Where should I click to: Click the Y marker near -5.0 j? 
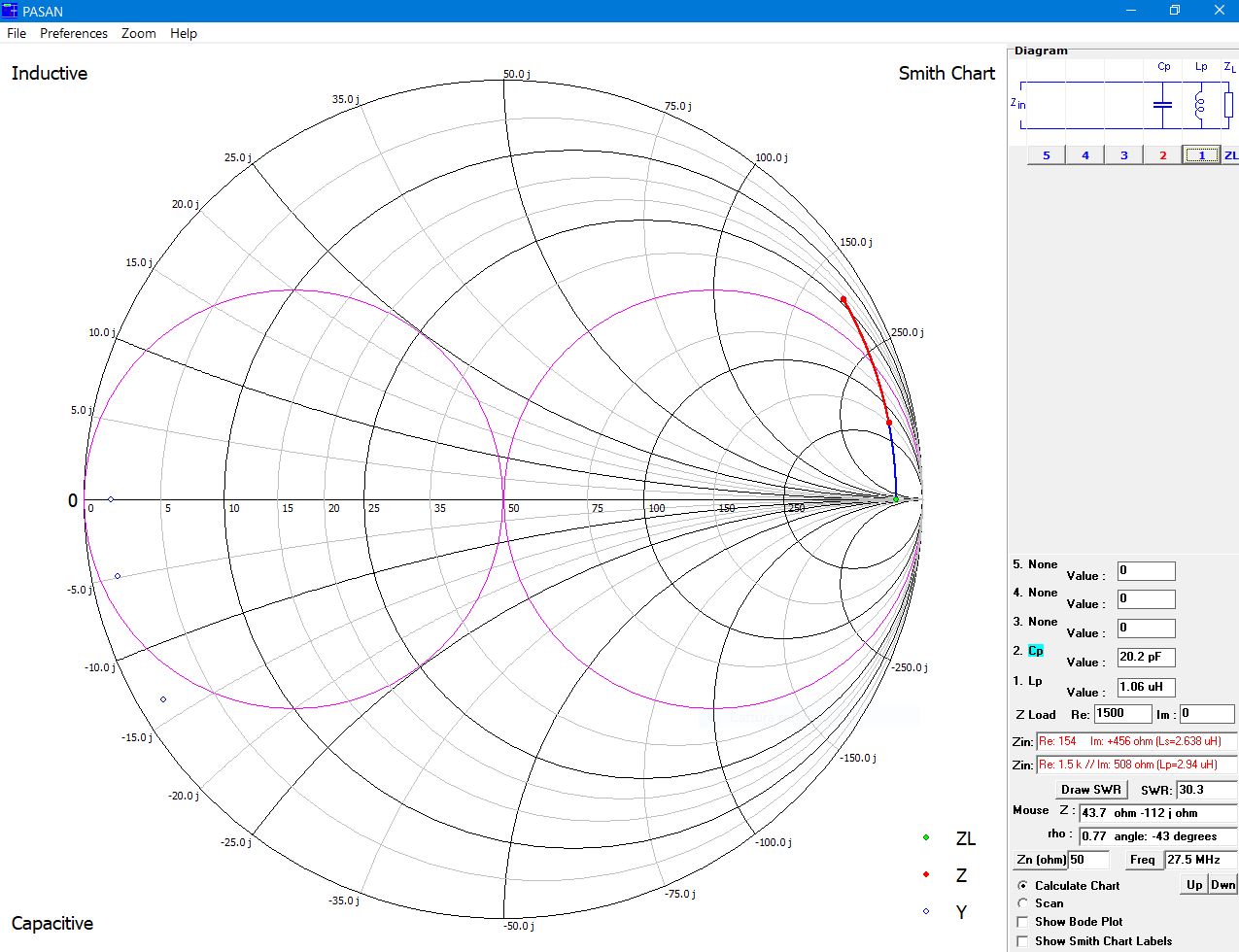click(118, 576)
